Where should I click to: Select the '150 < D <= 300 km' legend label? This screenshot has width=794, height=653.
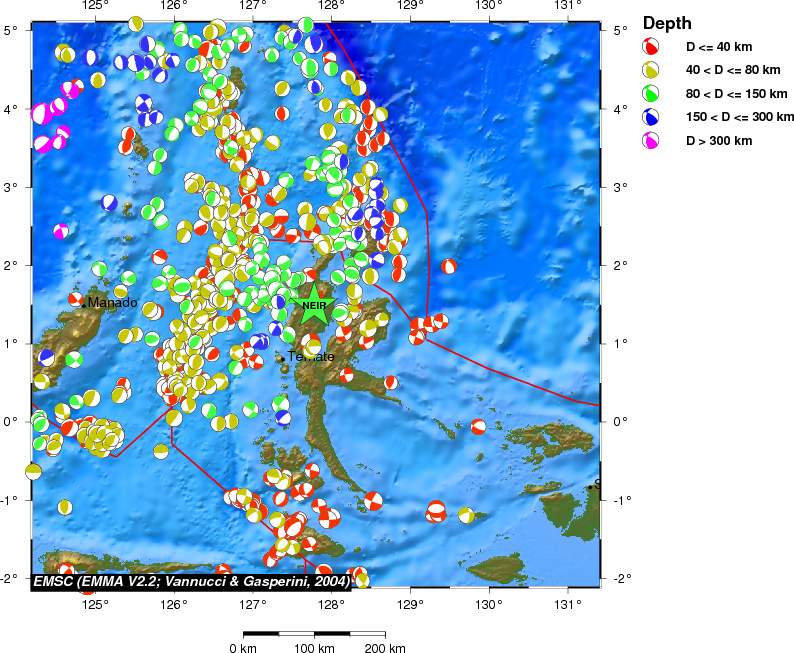(x=738, y=117)
